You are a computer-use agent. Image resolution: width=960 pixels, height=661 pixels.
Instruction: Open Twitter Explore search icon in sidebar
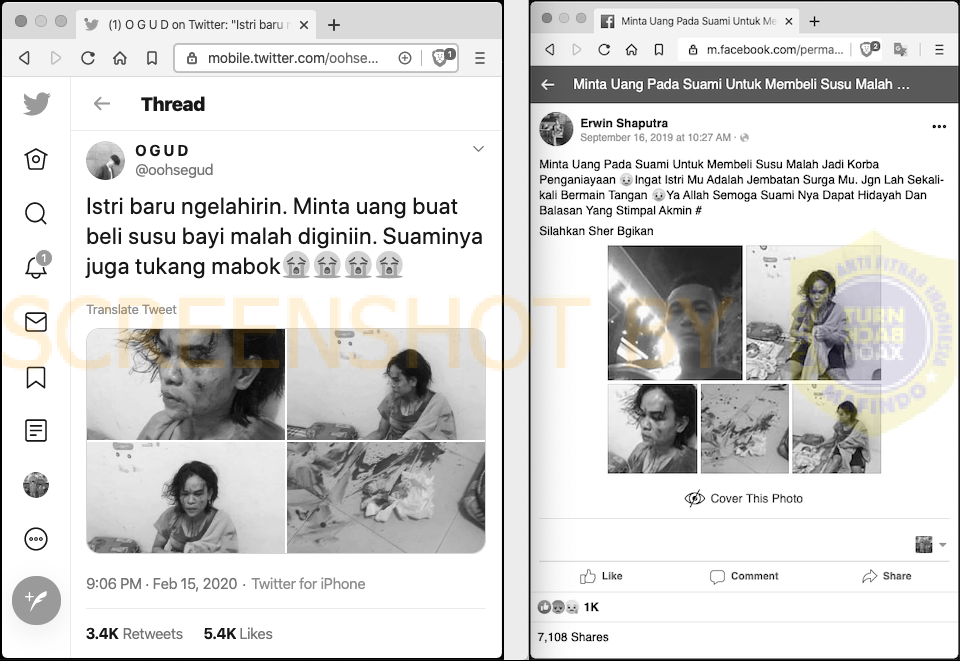click(36, 214)
